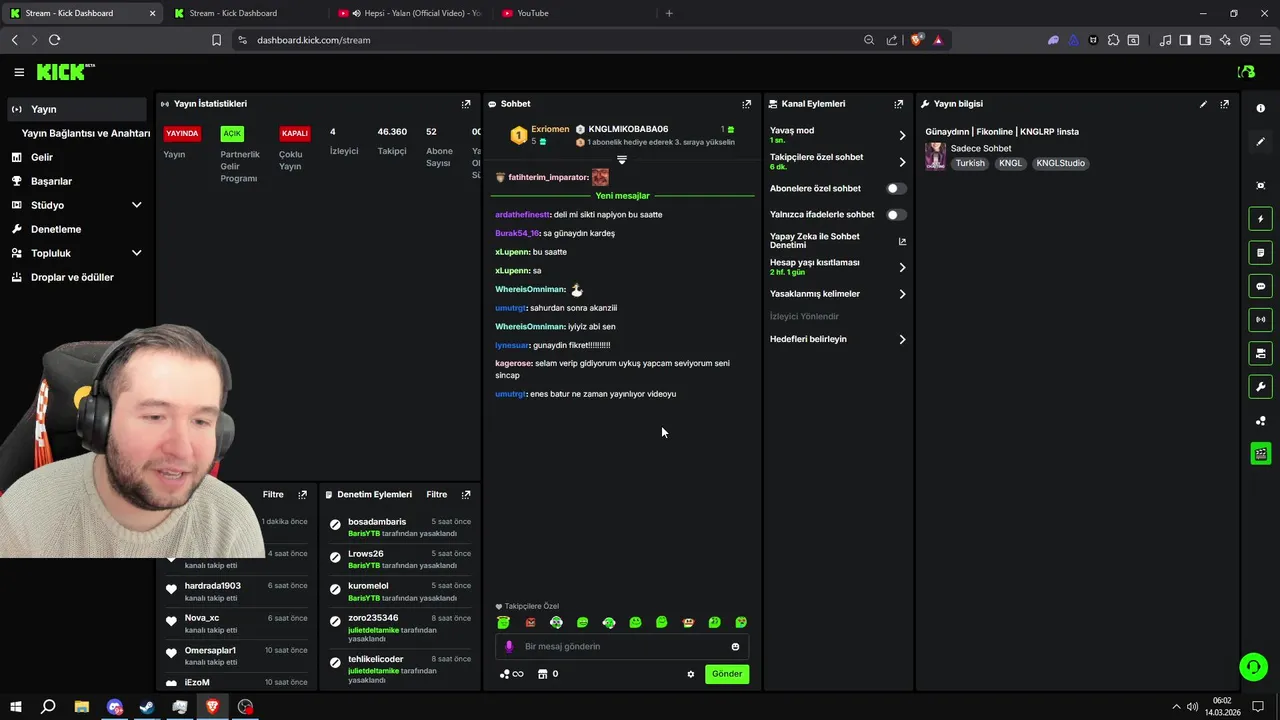Toggle Abonelere özel sohbet switch
The image size is (1280, 720).
point(896,188)
